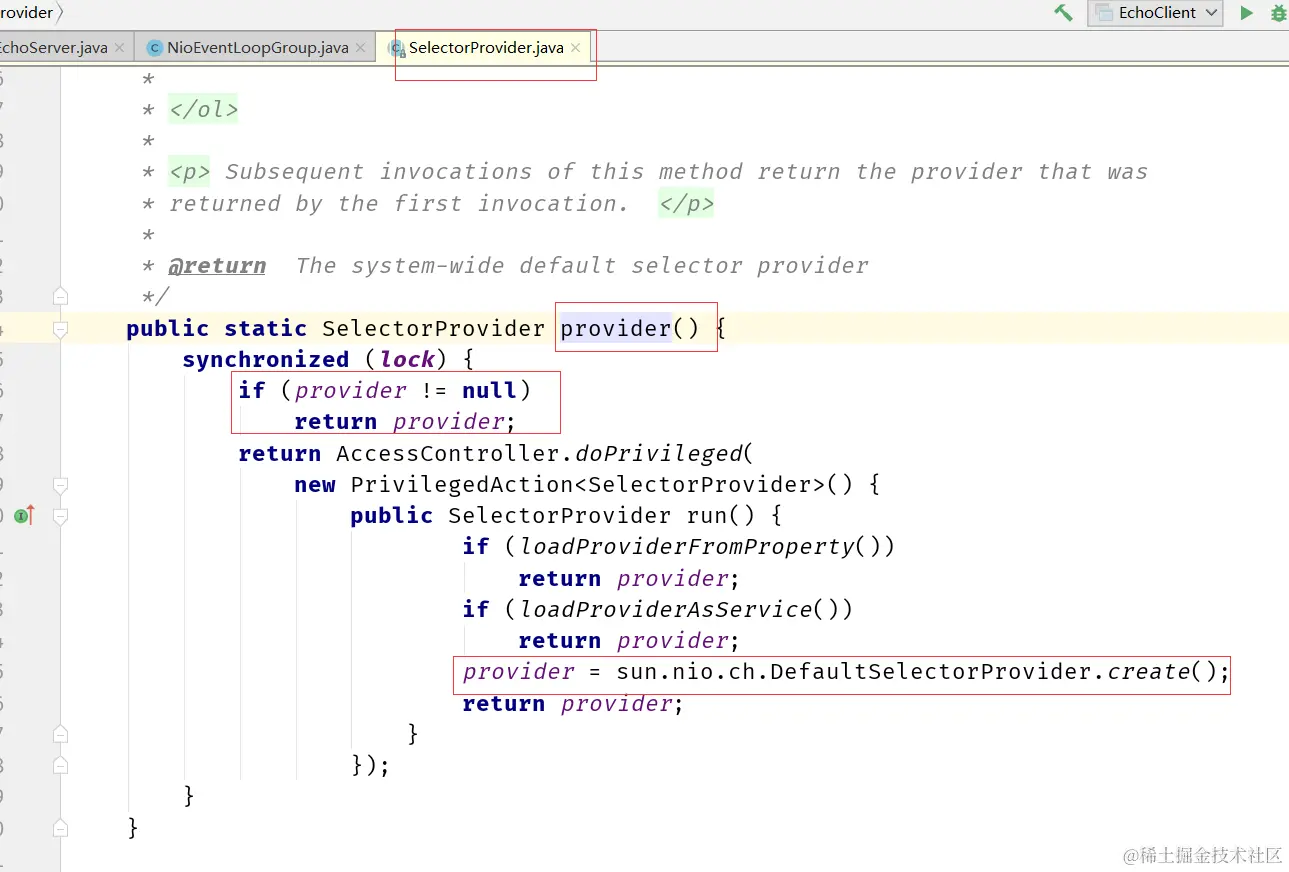1289x872 pixels.
Task: Collapse the run() method fold marker
Action: 60,516
